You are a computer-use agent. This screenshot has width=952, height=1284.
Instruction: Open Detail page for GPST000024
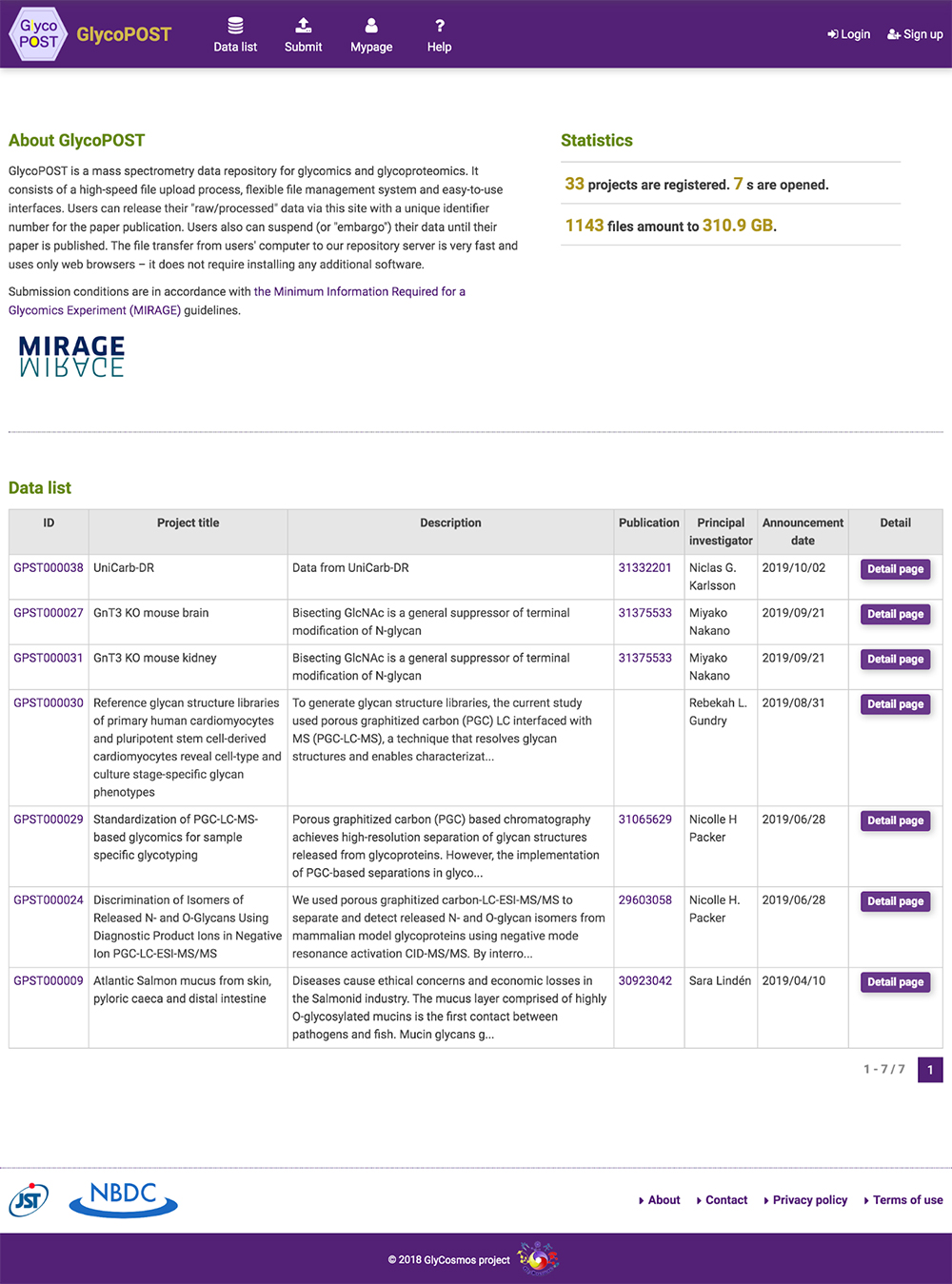895,901
